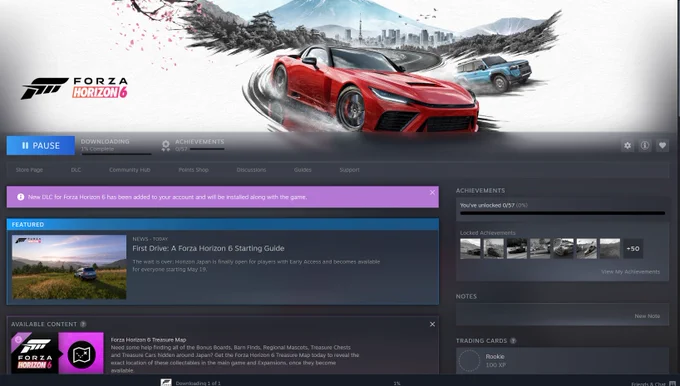Open the game settings gear icon
The width and height of the screenshot is (680, 386).
click(627, 146)
